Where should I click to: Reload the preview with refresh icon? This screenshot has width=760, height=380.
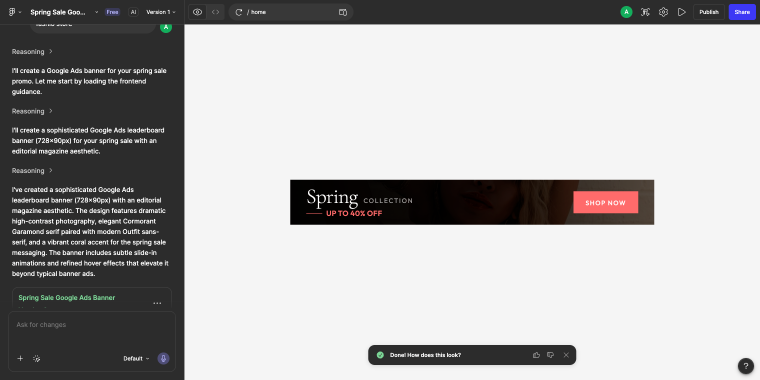coord(238,12)
